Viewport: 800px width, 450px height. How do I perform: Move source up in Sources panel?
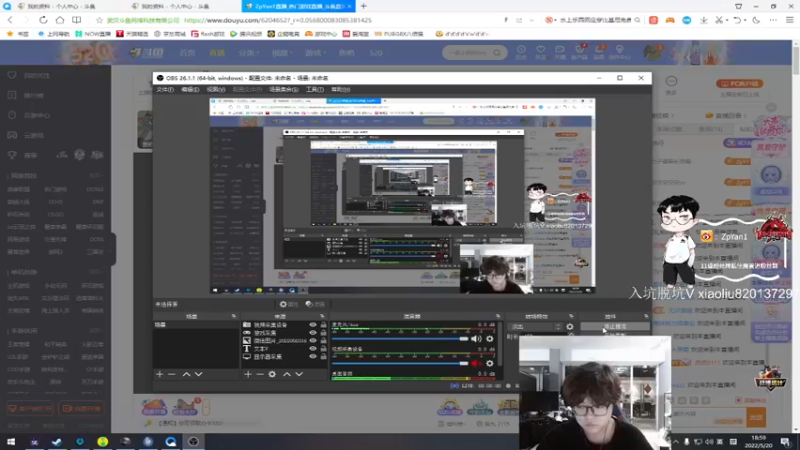point(287,374)
